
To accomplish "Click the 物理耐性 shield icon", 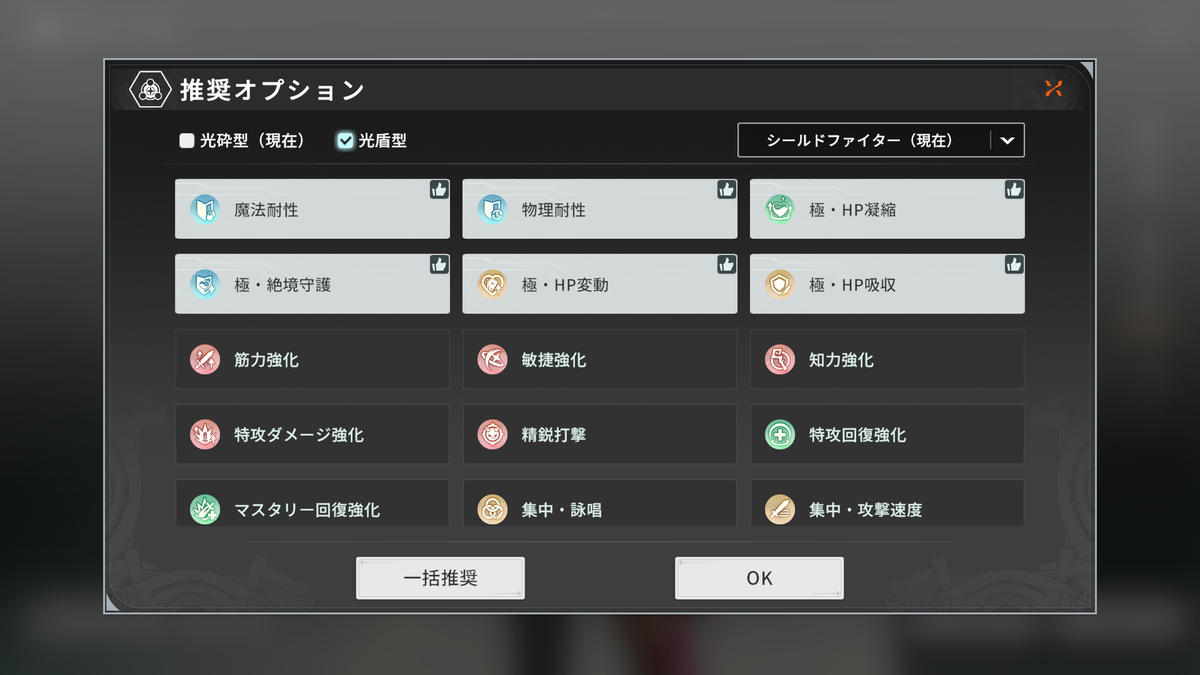I will (492, 210).
